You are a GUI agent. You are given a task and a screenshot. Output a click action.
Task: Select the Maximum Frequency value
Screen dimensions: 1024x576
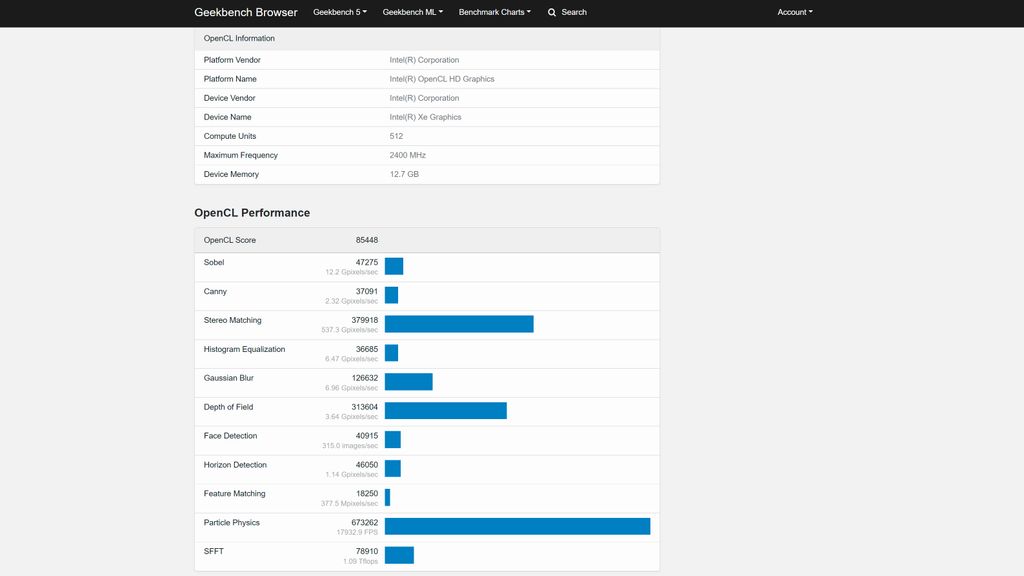[407, 155]
